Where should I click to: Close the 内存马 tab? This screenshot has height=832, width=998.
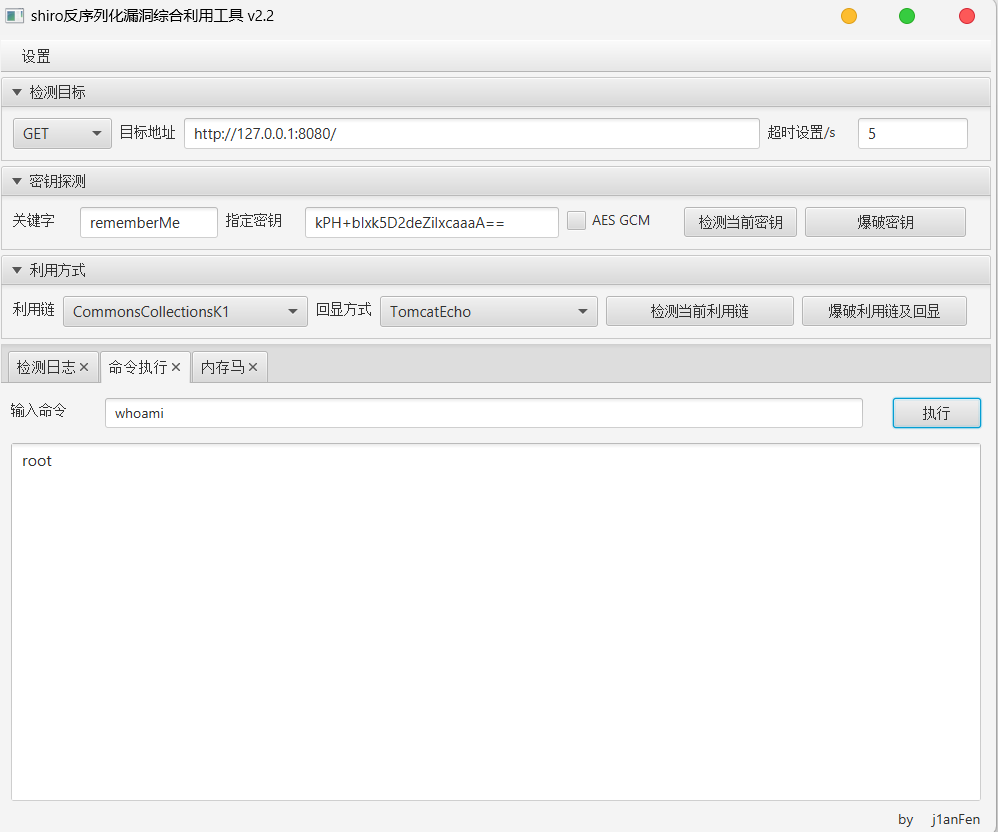click(253, 367)
